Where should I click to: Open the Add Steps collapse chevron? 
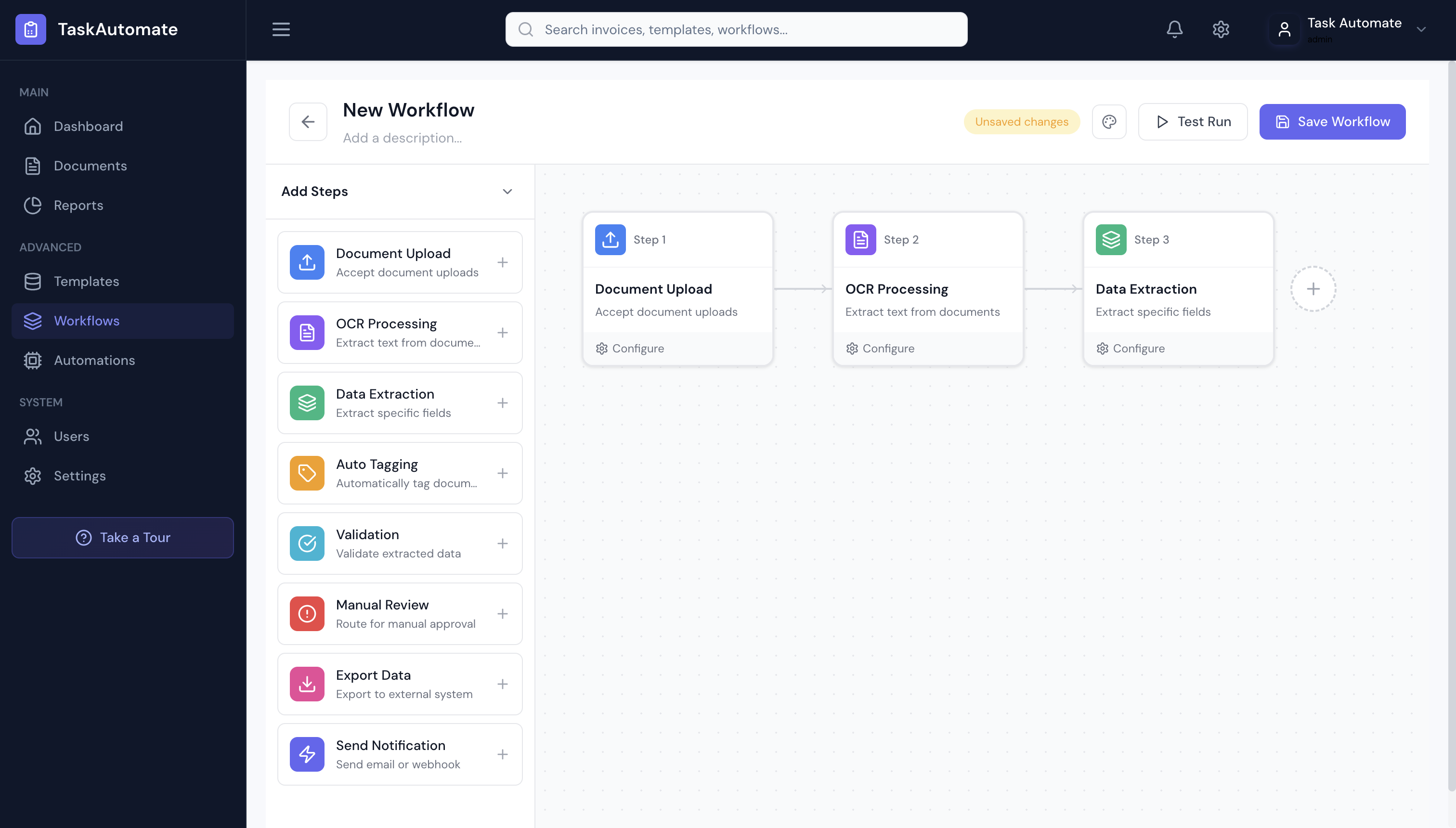[507, 192]
